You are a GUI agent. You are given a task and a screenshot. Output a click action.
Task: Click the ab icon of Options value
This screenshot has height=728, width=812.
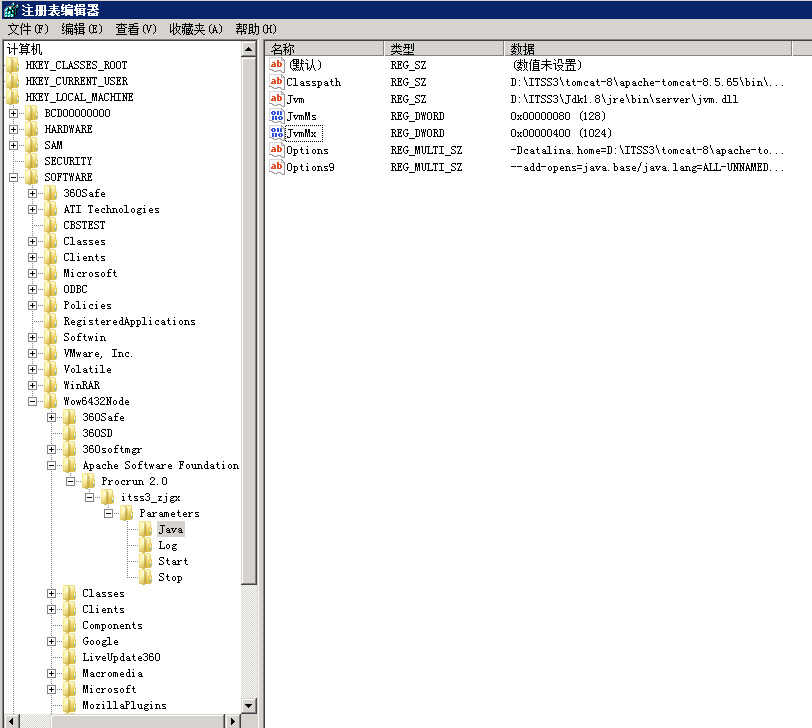pos(277,150)
